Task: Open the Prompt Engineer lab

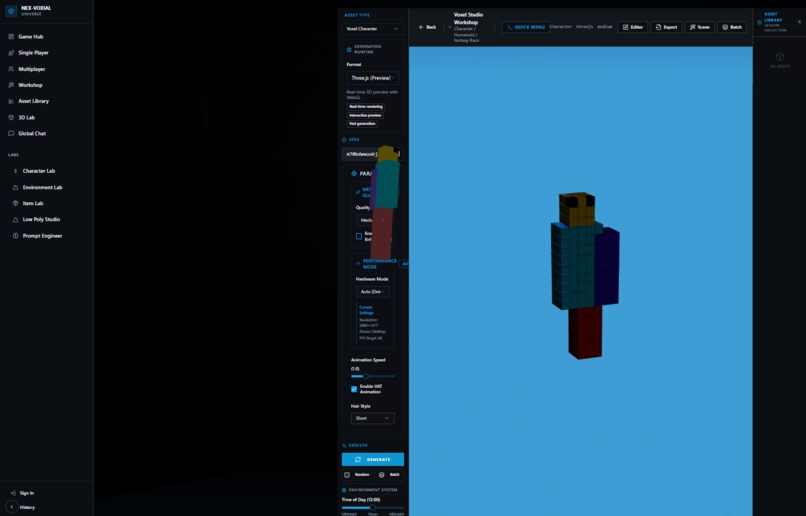Action: tap(42, 235)
